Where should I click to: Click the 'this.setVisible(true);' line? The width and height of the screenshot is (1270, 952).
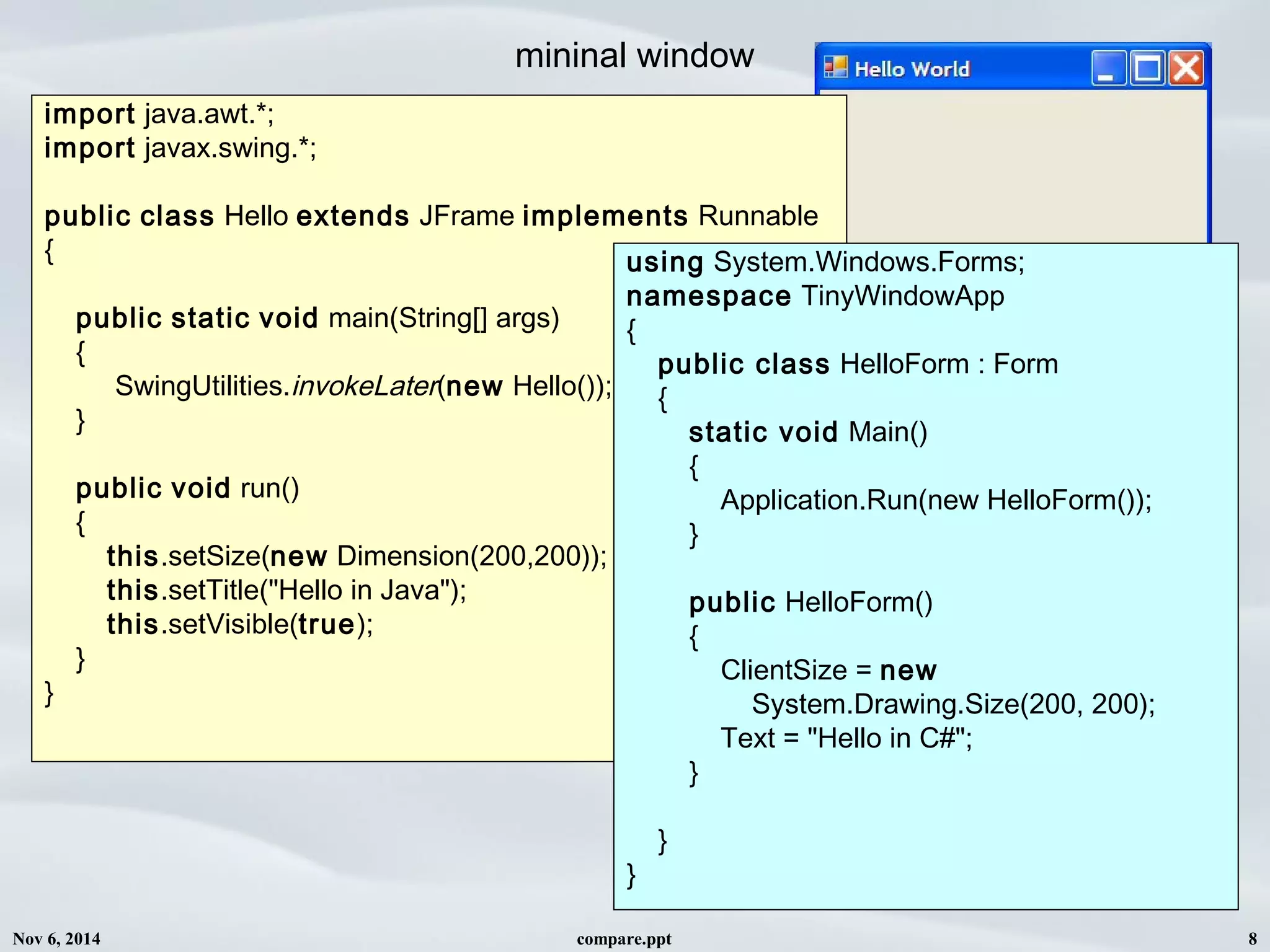(x=239, y=624)
